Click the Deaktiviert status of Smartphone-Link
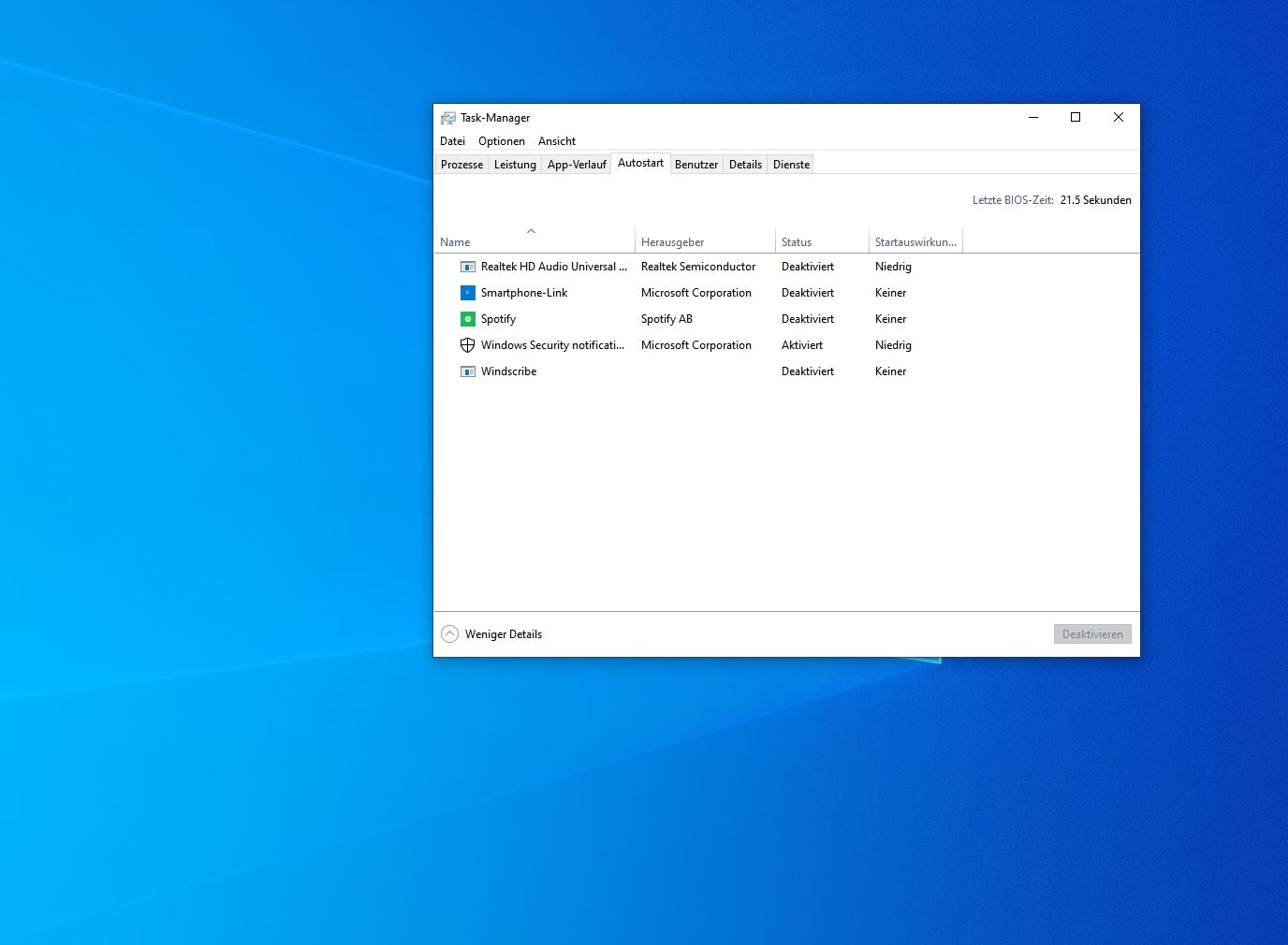Image resolution: width=1288 pixels, height=945 pixels. click(x=808, y=293)
